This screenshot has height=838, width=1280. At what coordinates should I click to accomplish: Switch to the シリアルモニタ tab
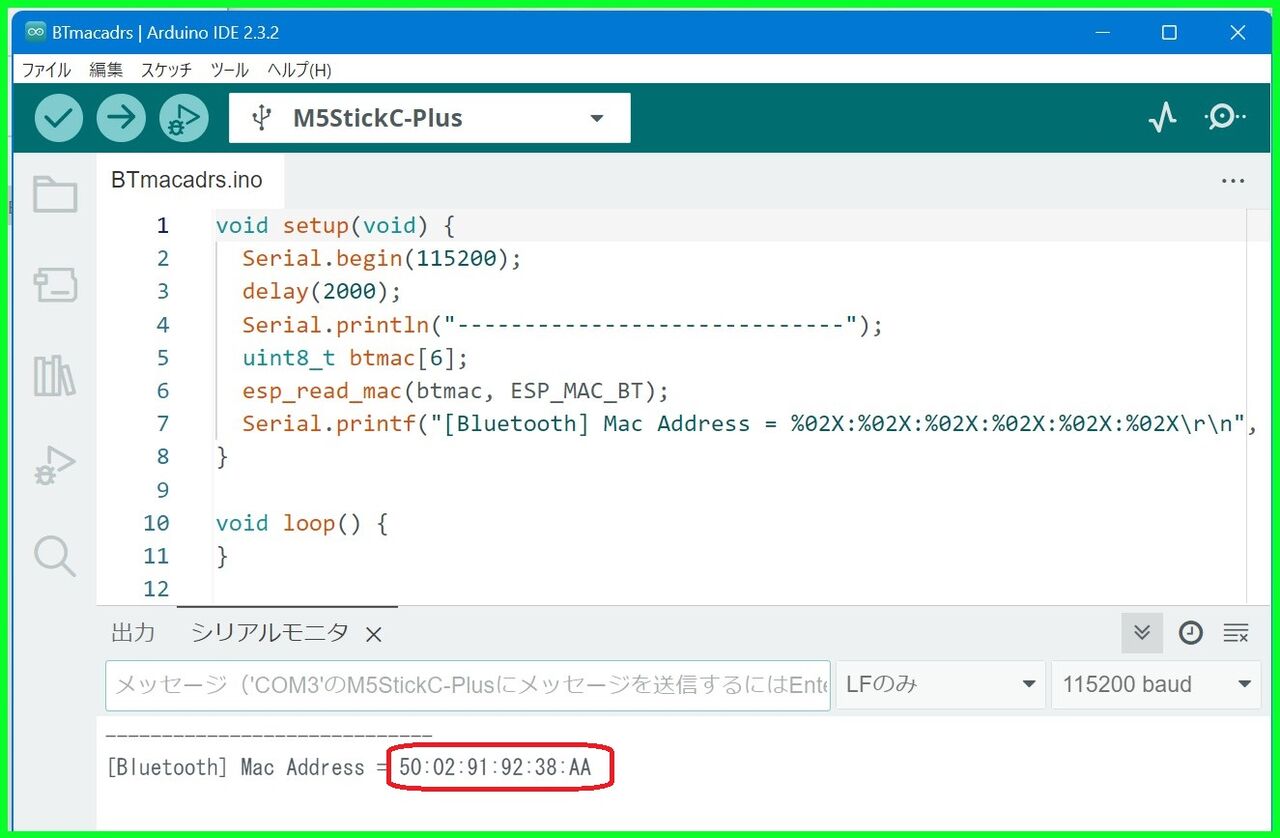click(270, 633)
